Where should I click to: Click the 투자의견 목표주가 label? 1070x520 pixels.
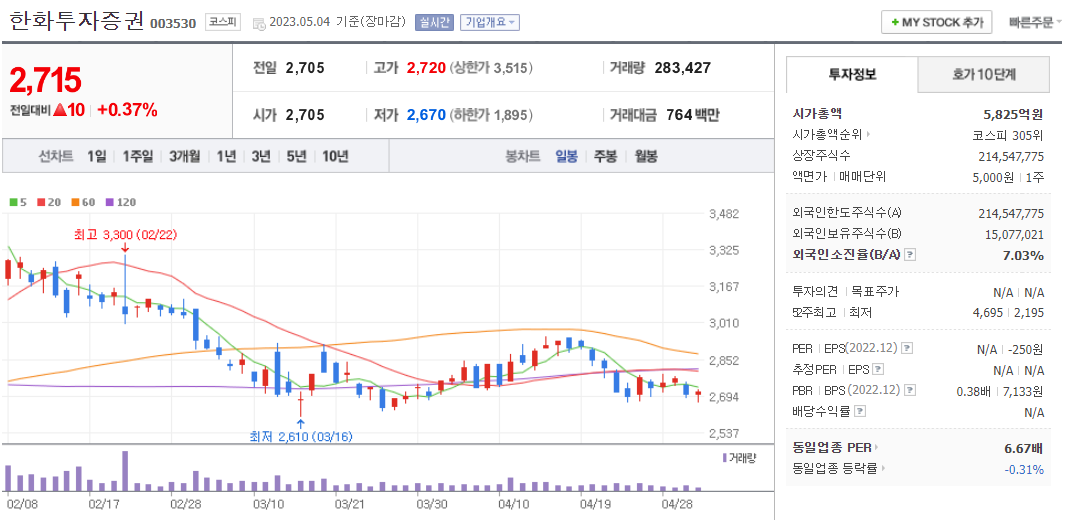click(x=845, y=291)
